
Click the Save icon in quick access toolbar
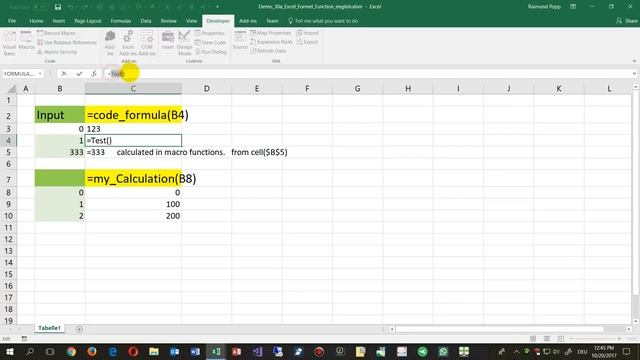(x=58, y=7)
